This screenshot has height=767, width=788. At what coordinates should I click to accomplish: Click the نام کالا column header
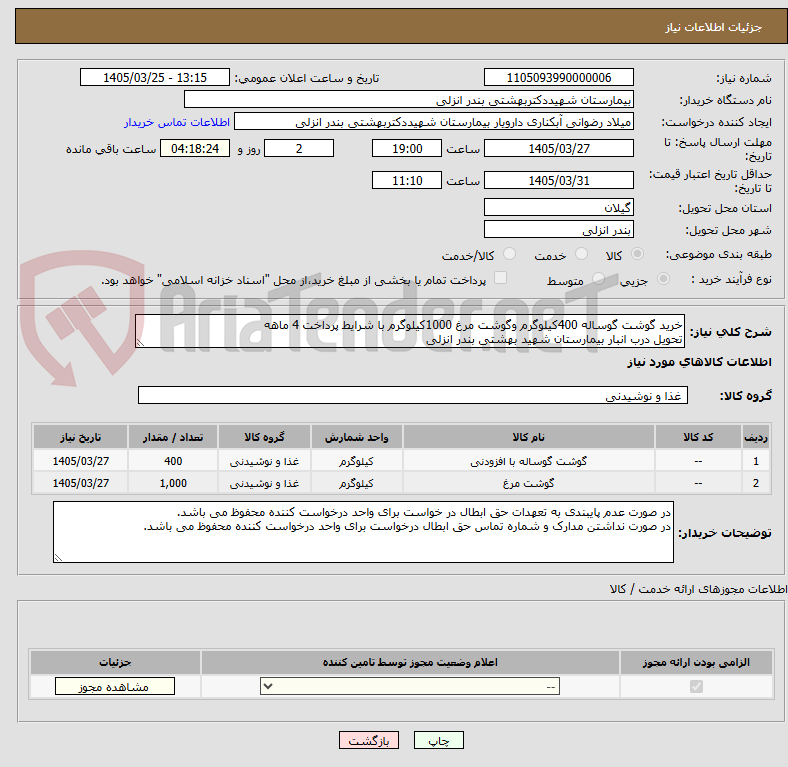click(x=529, y=437)
